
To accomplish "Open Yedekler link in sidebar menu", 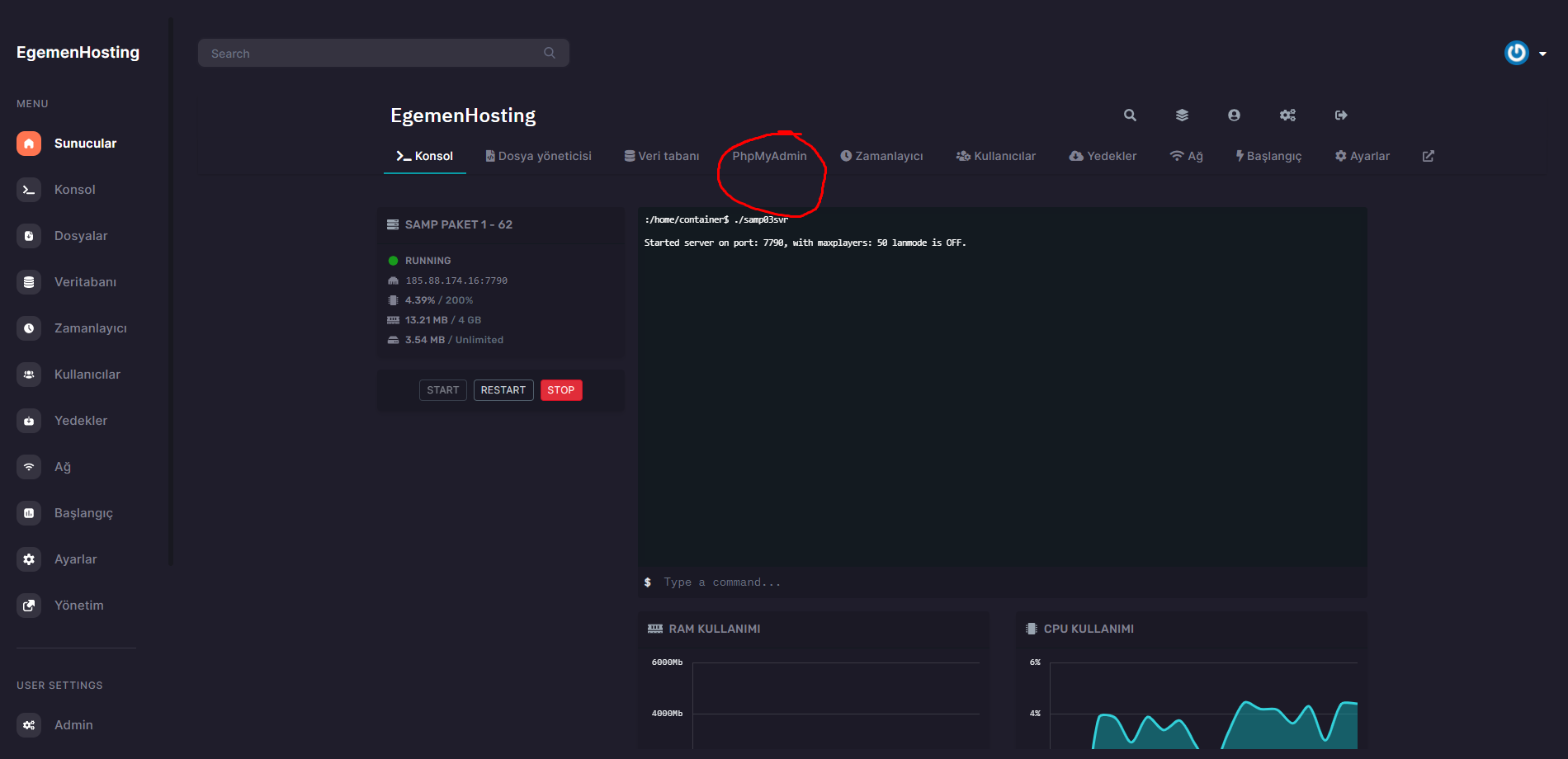I will click(81, 421).
